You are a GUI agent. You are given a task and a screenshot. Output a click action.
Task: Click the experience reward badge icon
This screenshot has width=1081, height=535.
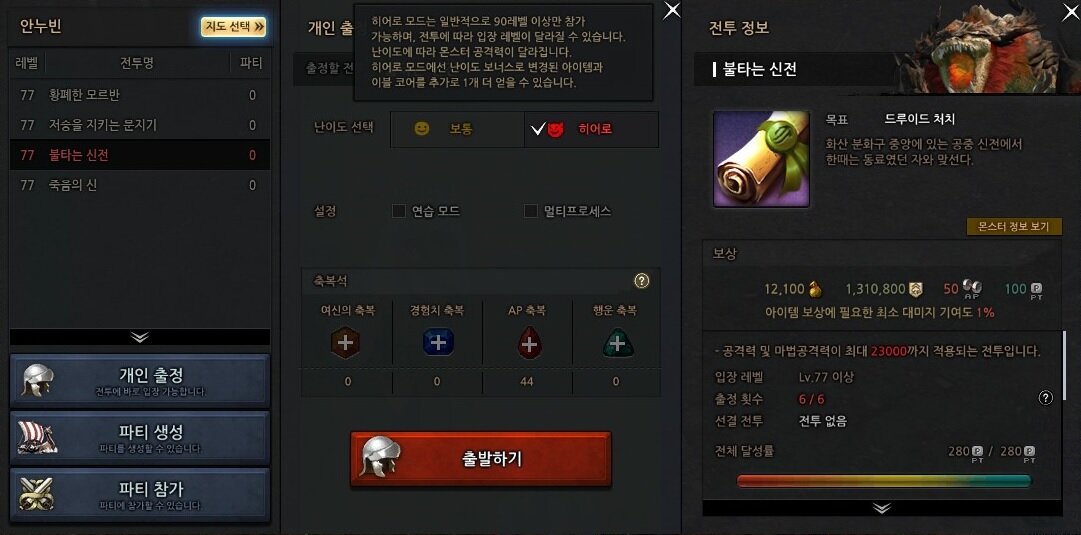(916, 290)
